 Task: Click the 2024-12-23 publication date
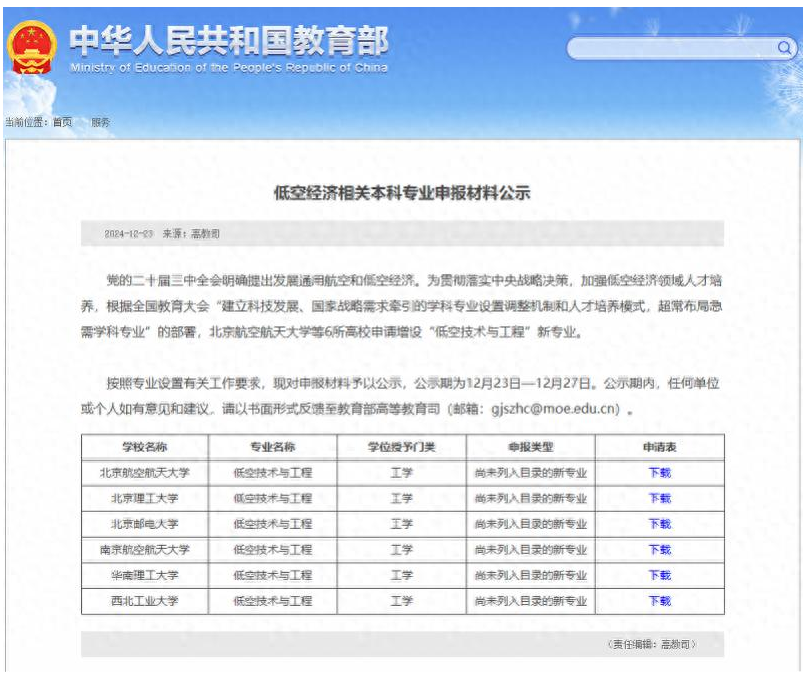[x=128, y=233]
